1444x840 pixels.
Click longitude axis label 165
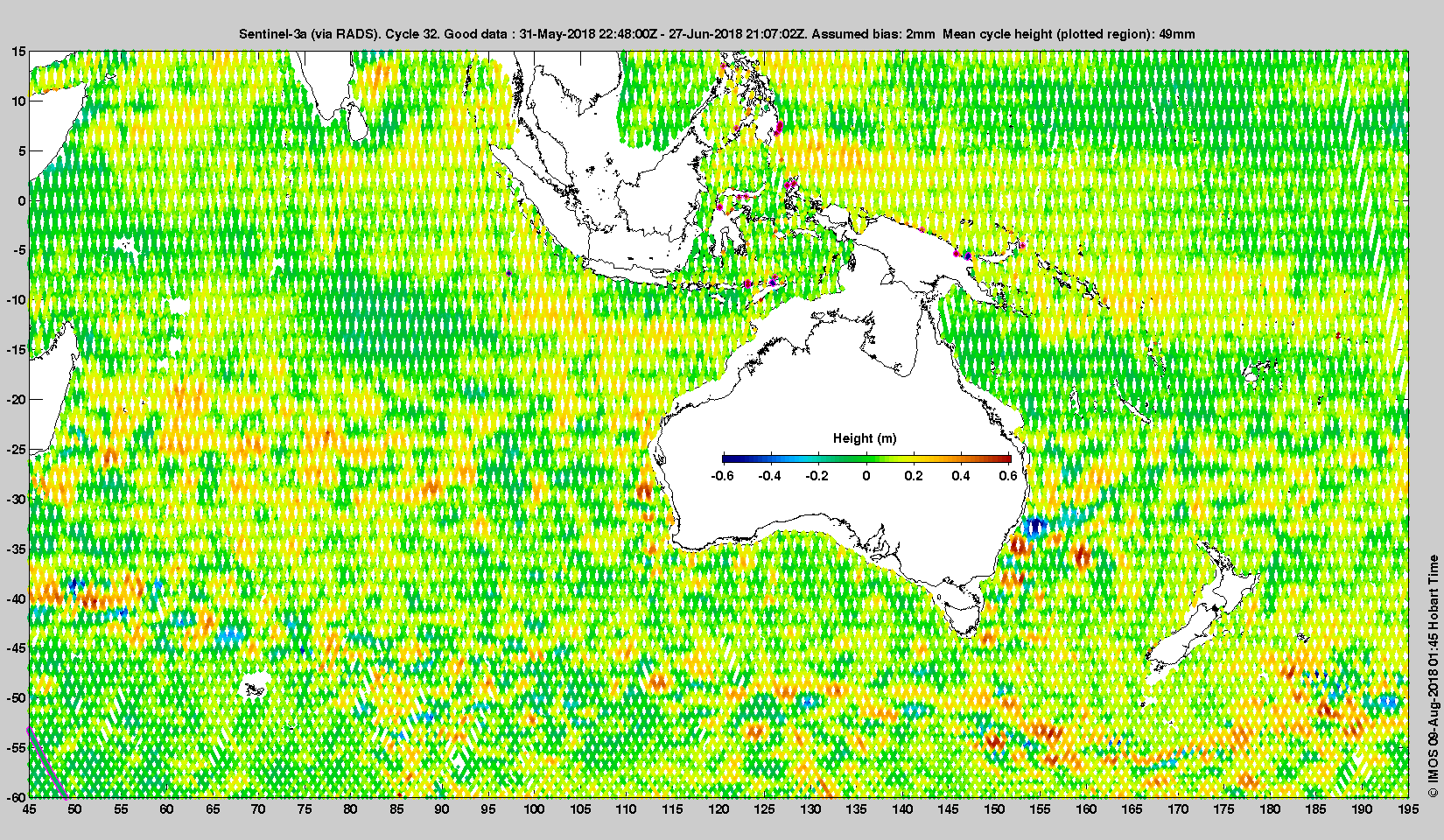pyautogui.click(x=1132, y=809)
